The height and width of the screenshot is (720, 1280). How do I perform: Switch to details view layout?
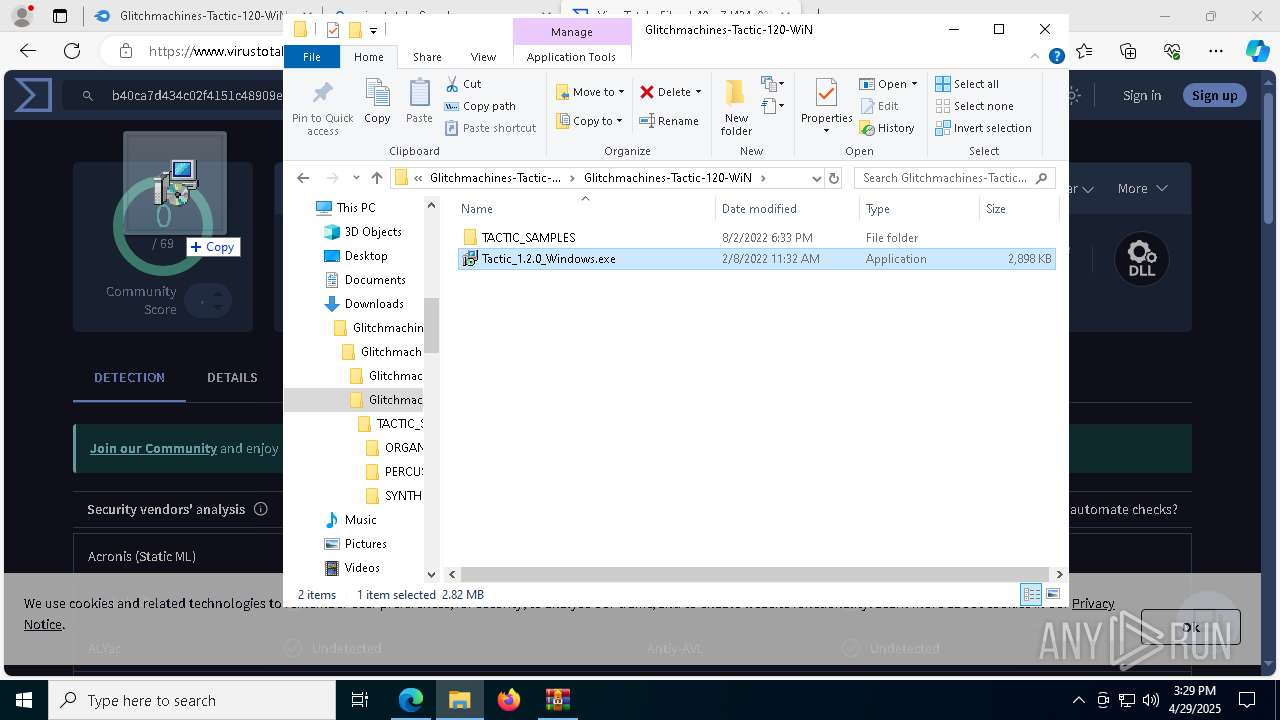pyautogui.click(x=1031, y=594)
